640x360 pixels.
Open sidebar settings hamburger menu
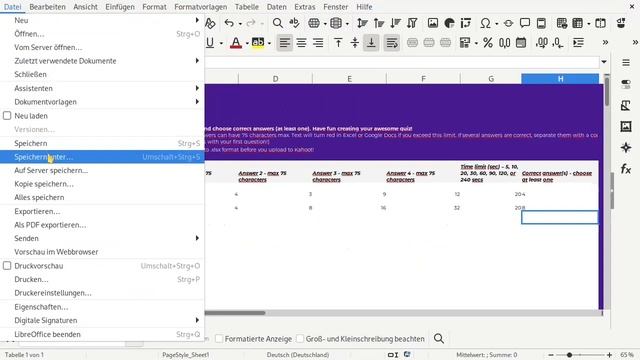626,63
